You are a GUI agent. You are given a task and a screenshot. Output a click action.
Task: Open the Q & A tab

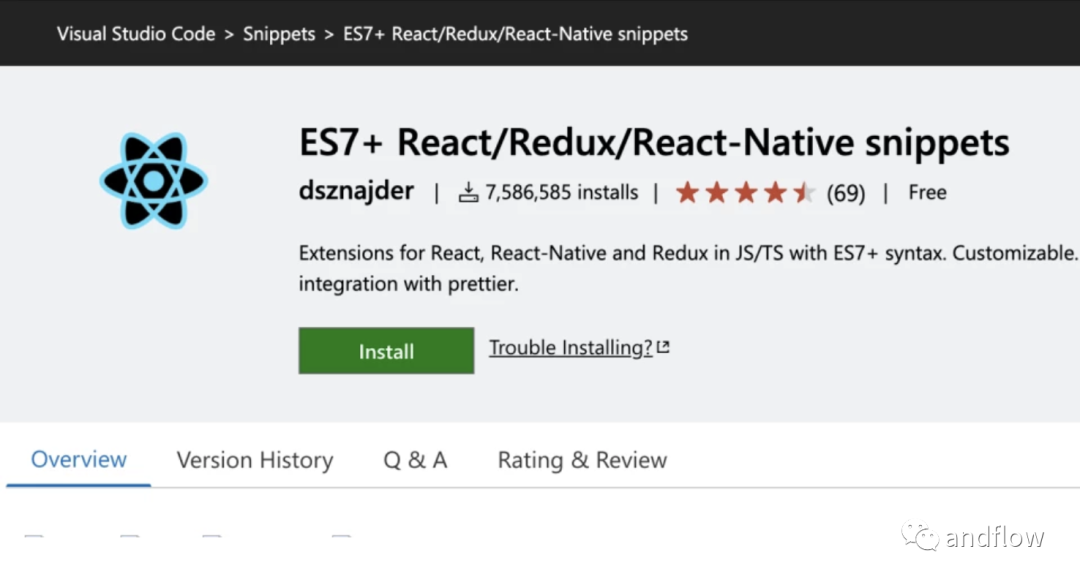tap(415, 460)
